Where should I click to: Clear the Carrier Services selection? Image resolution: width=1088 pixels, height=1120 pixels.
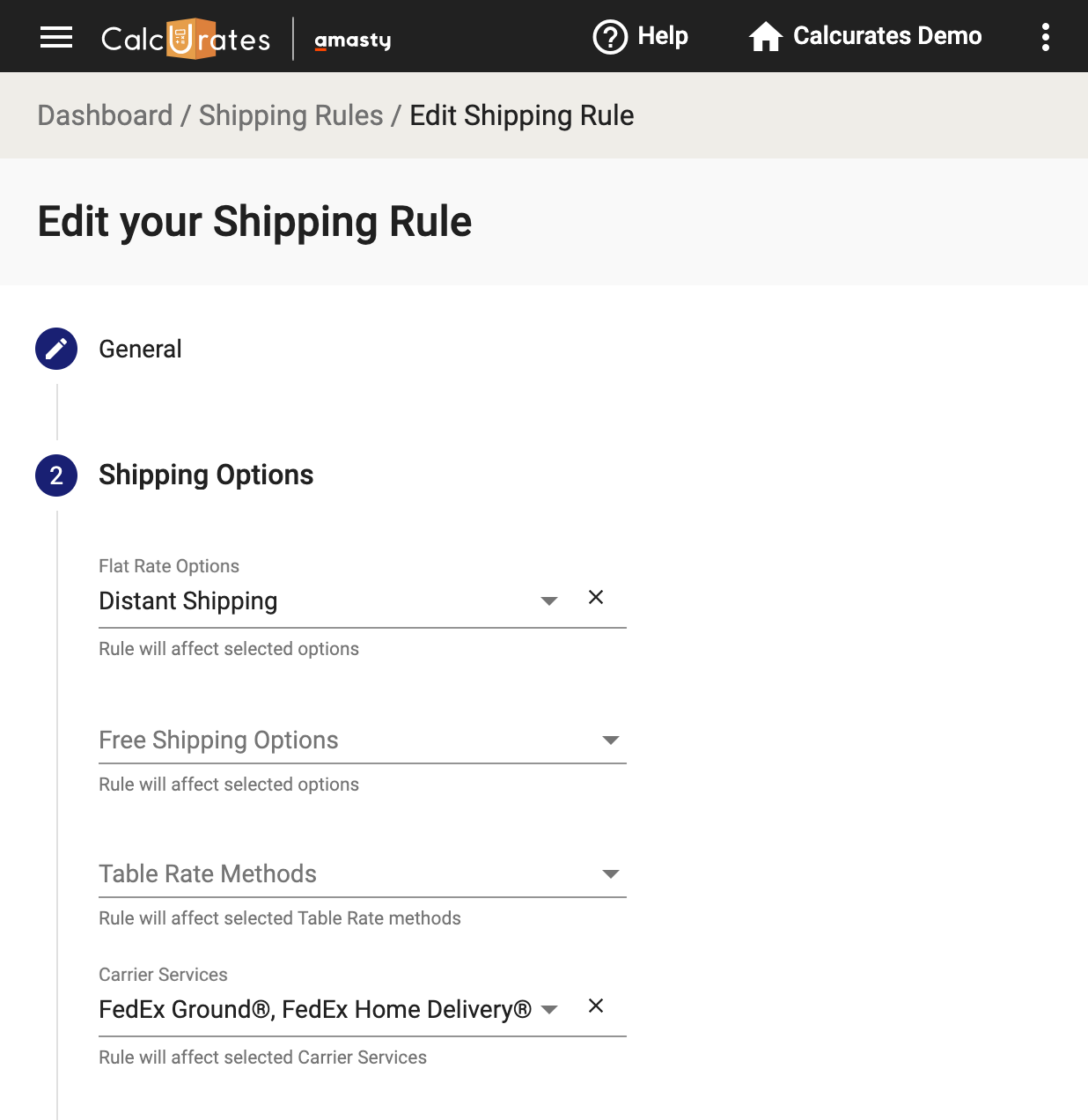tap(596, 1006)
